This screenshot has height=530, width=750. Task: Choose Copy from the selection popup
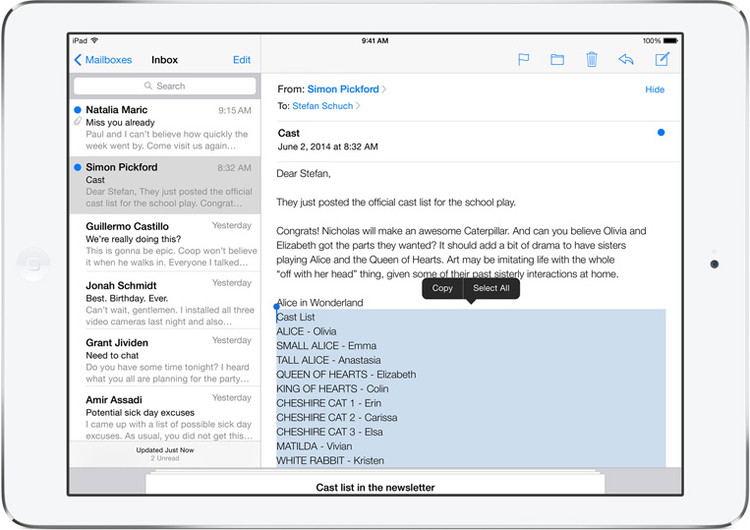(x=442, y=288)
